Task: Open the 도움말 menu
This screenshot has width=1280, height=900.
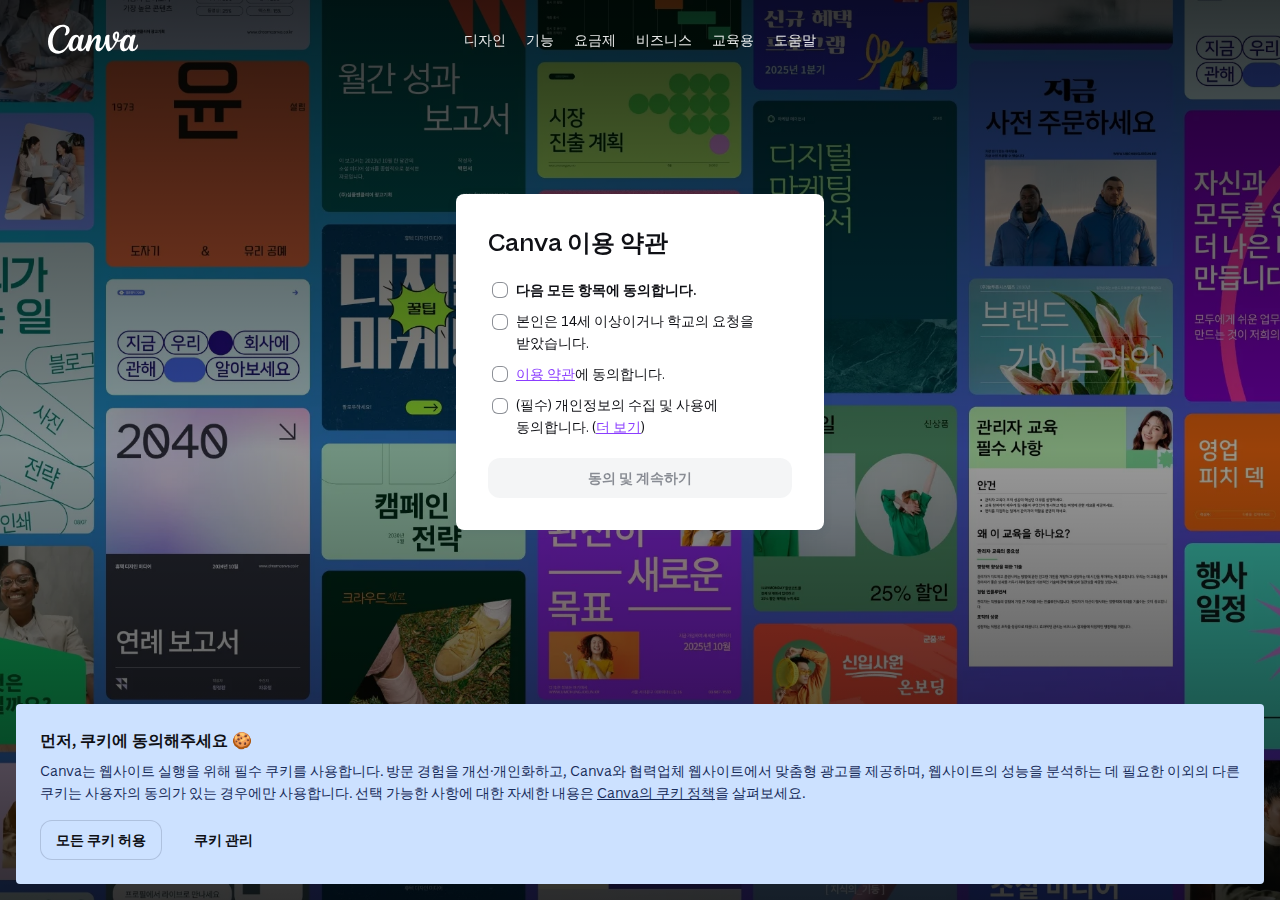Action: coord(795,40)
